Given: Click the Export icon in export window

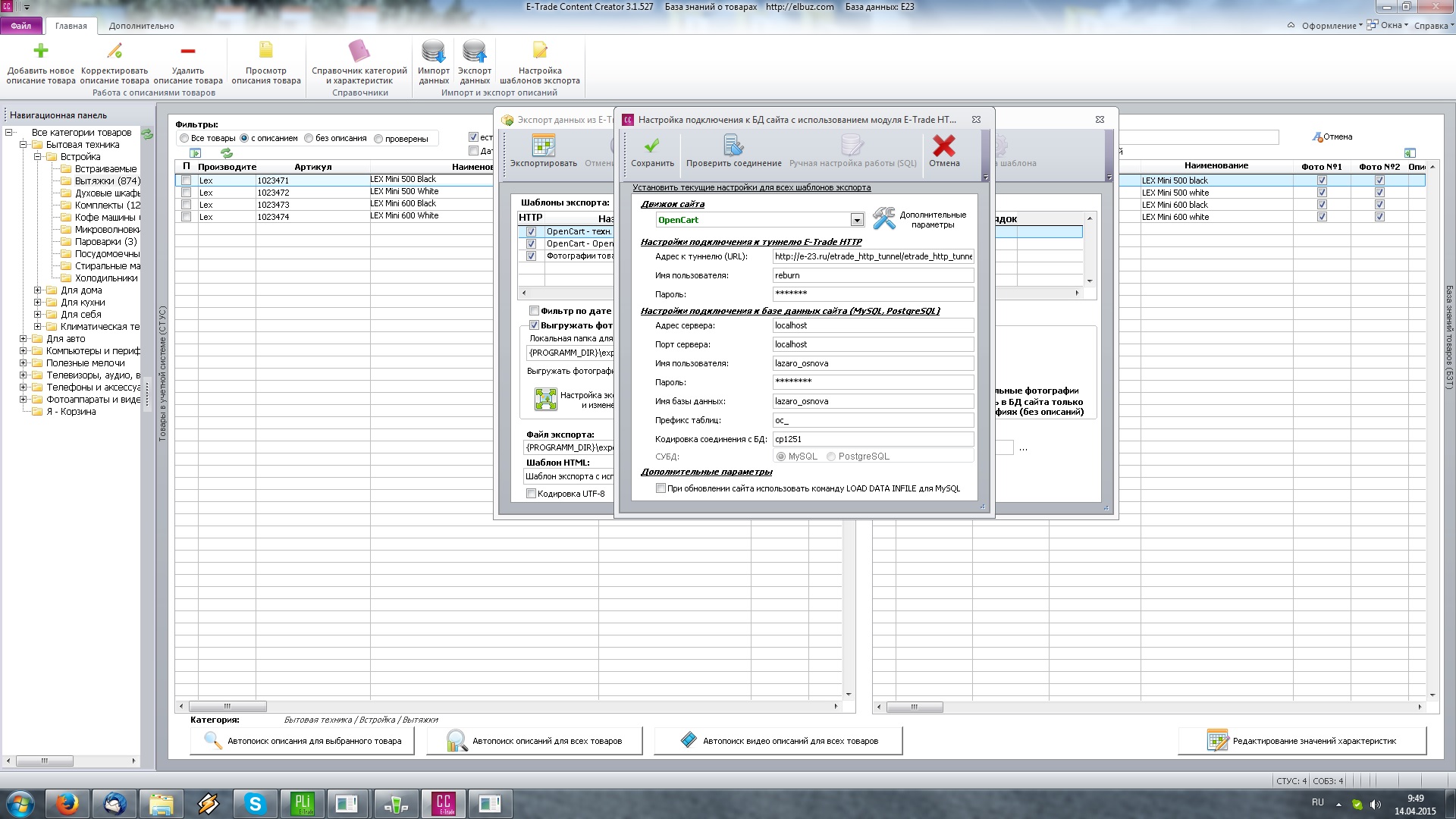Looking at the screenshot, I should [x=543, y=145].
